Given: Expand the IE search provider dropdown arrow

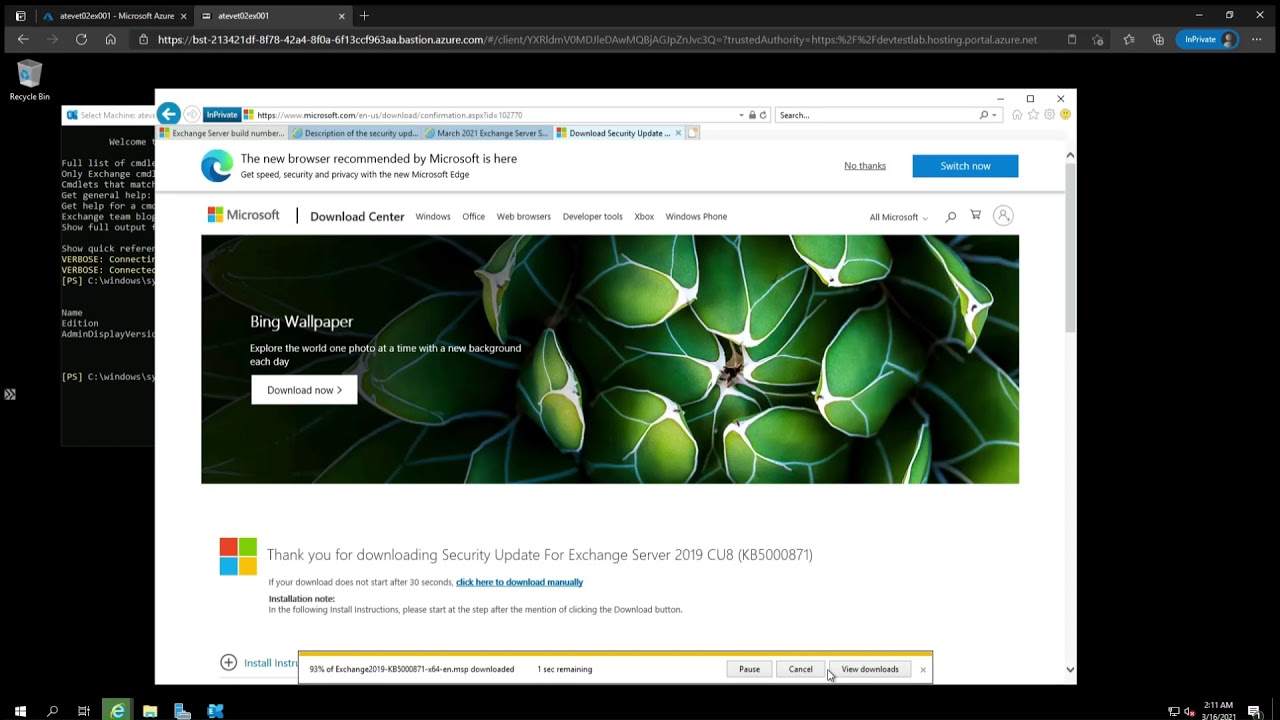Looking at the screenshot, I should click(x=994, y=115).
